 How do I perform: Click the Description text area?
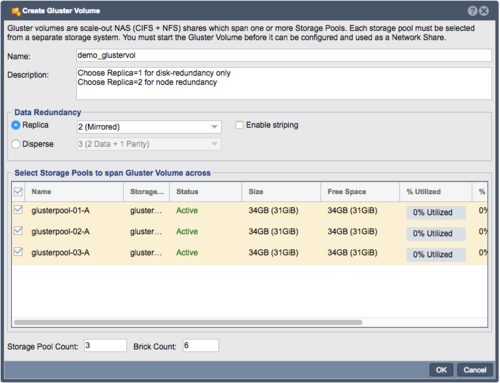(x=284, y=83)
